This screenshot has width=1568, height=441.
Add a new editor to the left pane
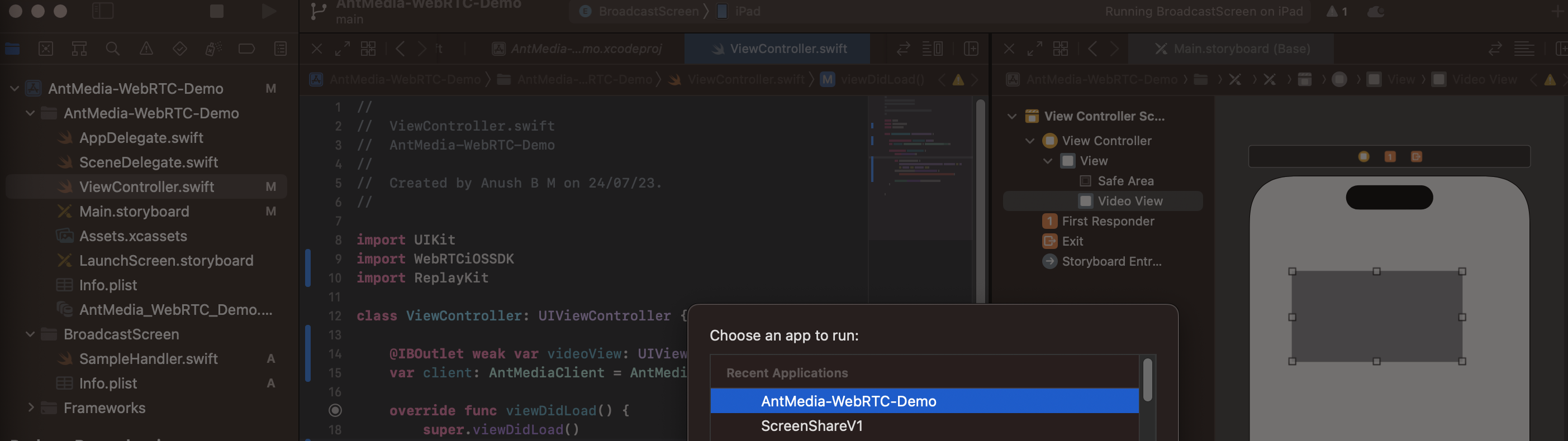[x=971, y=49]
